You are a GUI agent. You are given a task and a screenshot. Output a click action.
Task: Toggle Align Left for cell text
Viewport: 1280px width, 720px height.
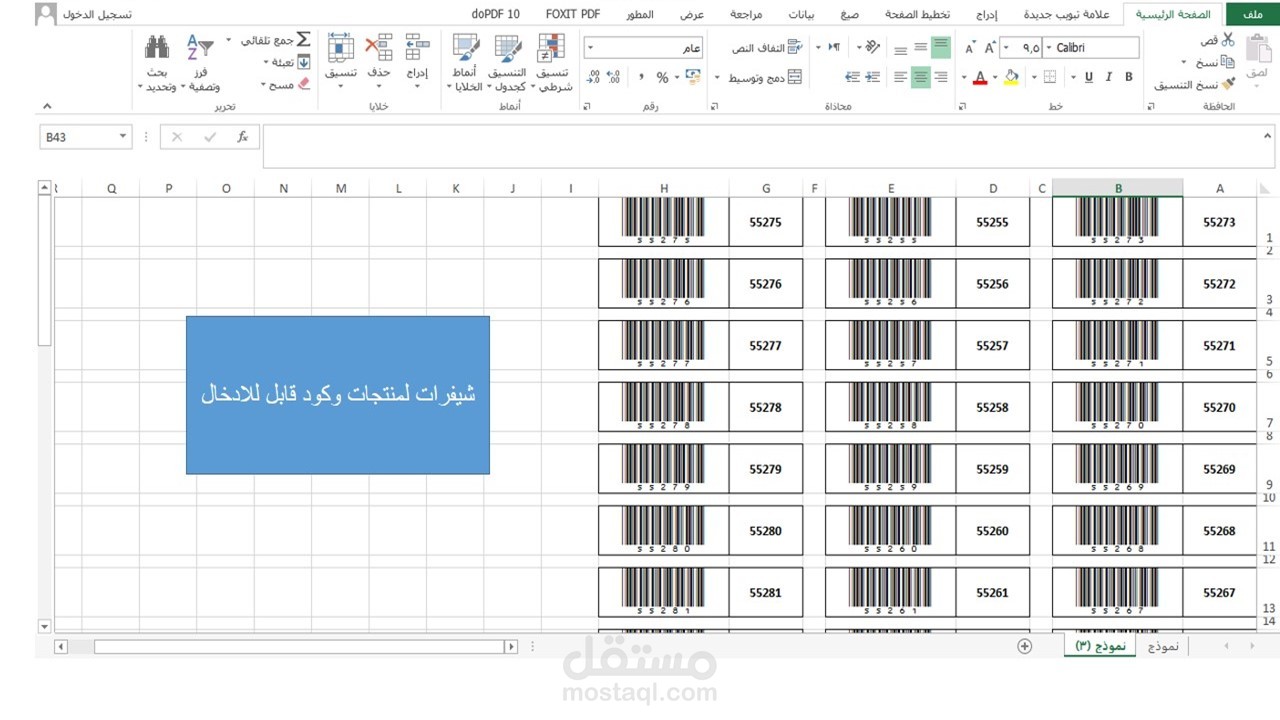tap(901, 77)
